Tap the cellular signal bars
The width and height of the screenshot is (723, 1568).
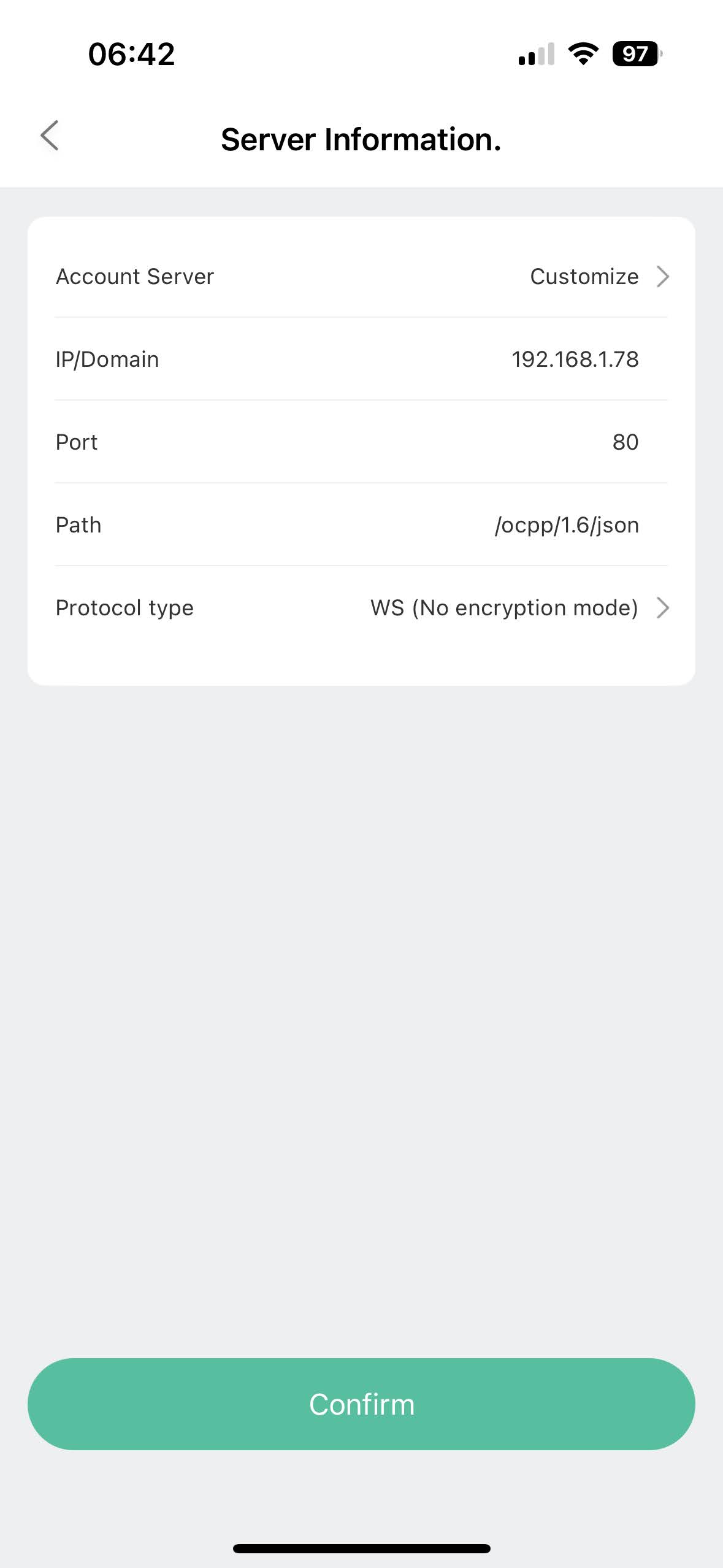point(537,55)
